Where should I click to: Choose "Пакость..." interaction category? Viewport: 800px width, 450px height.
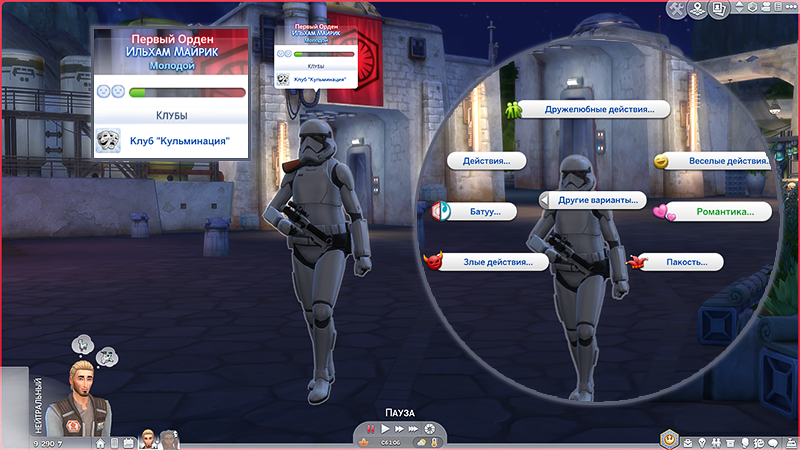[681, 262]
